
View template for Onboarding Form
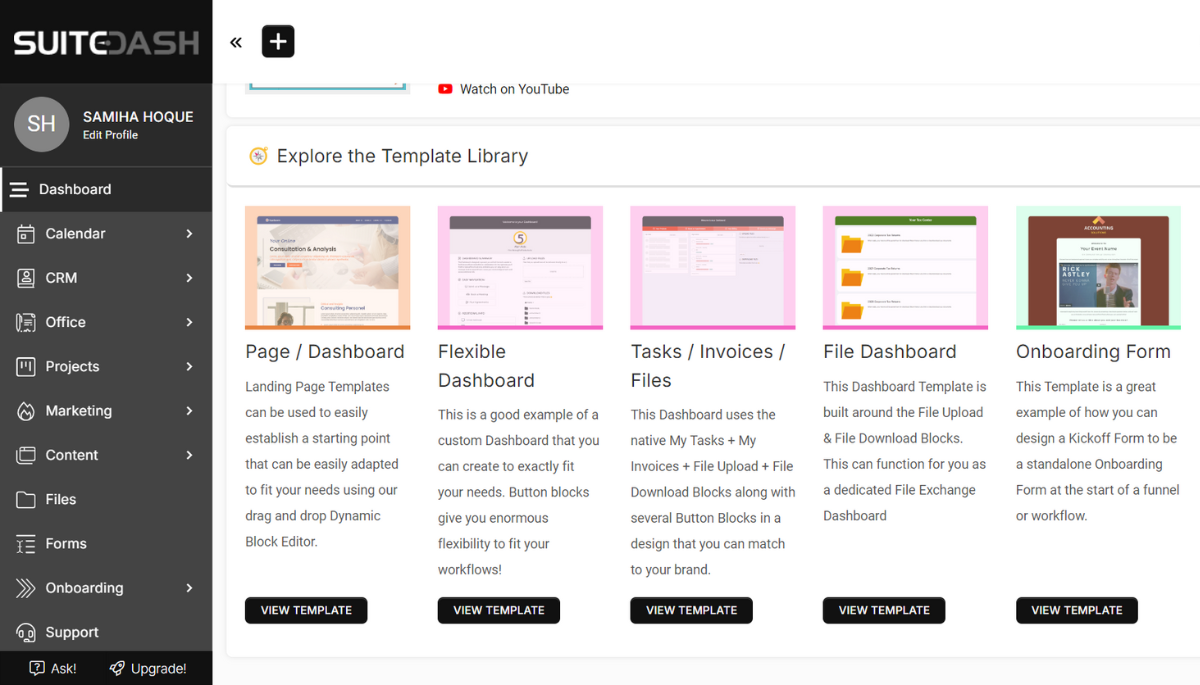(1076, 610)
